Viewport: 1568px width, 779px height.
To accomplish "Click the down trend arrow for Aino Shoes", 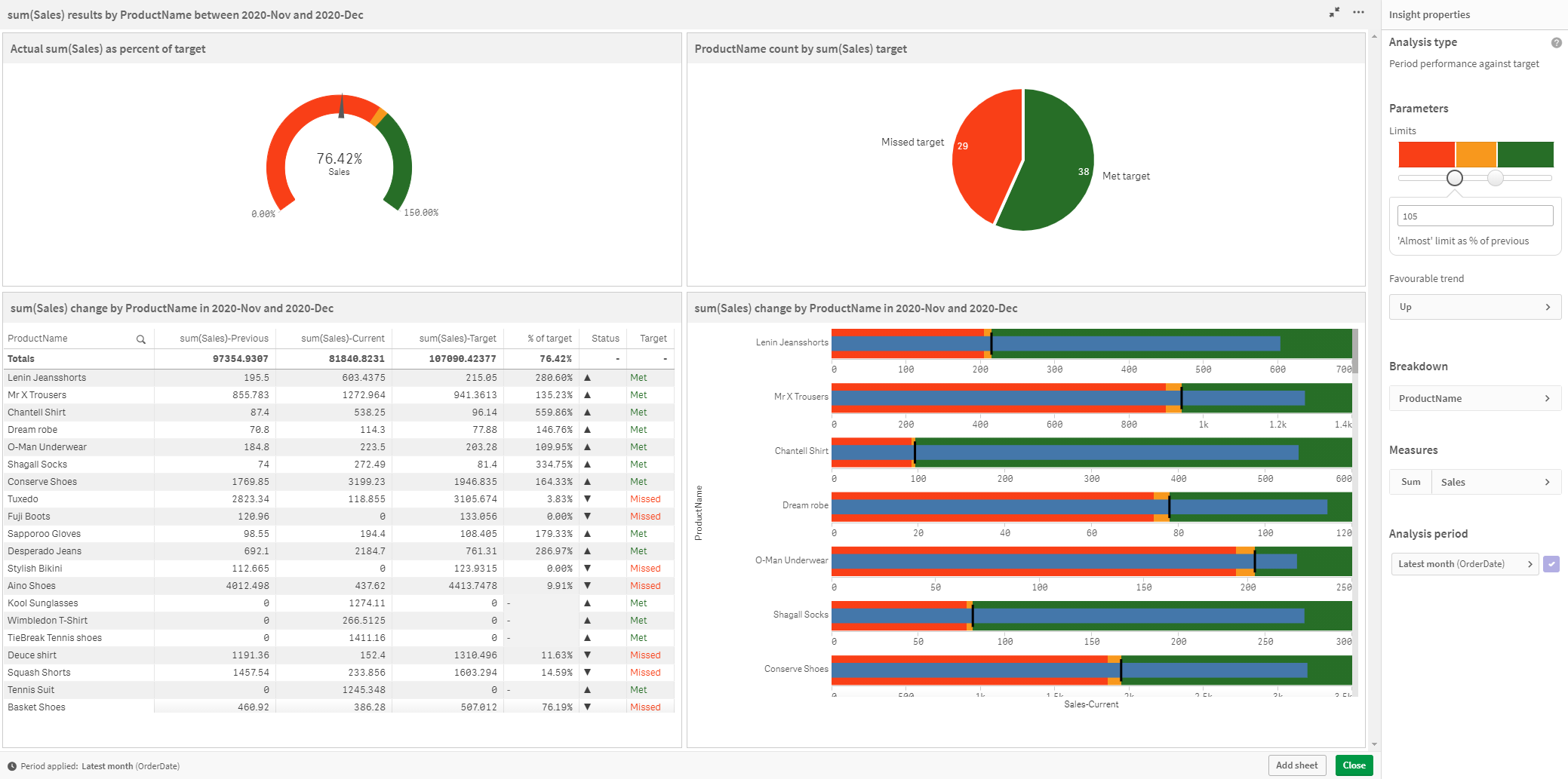I will 587,586.
